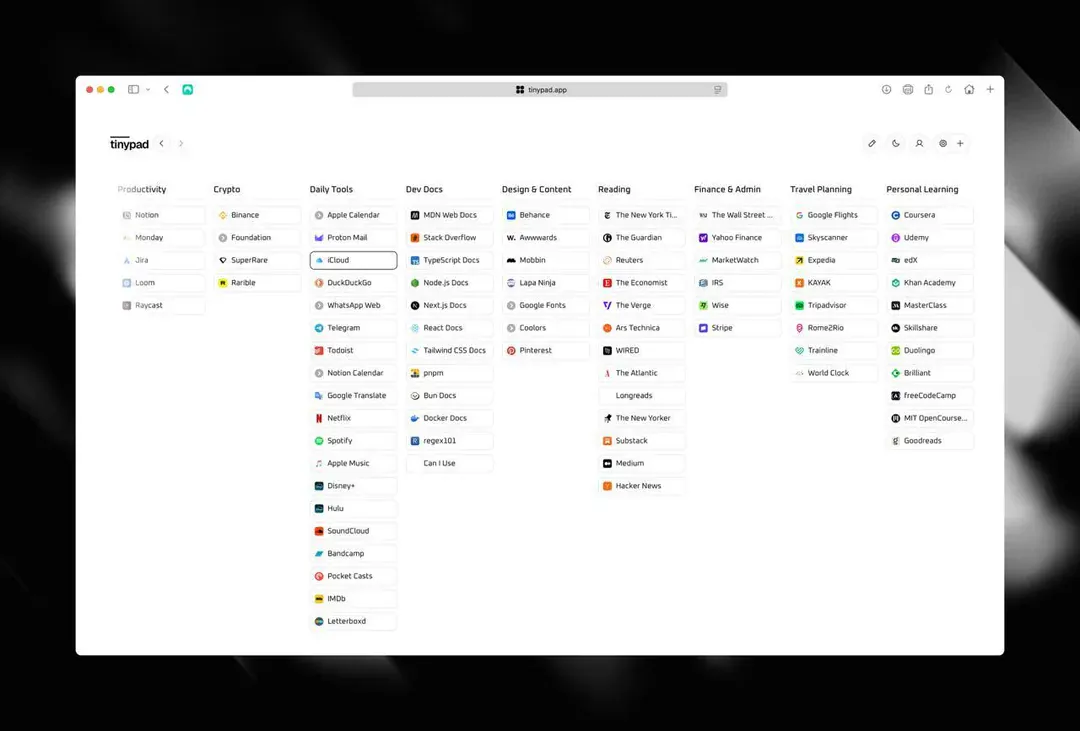
Task: Open the Tailwind CSS Docs bookmark
Action: click(449, 351)
